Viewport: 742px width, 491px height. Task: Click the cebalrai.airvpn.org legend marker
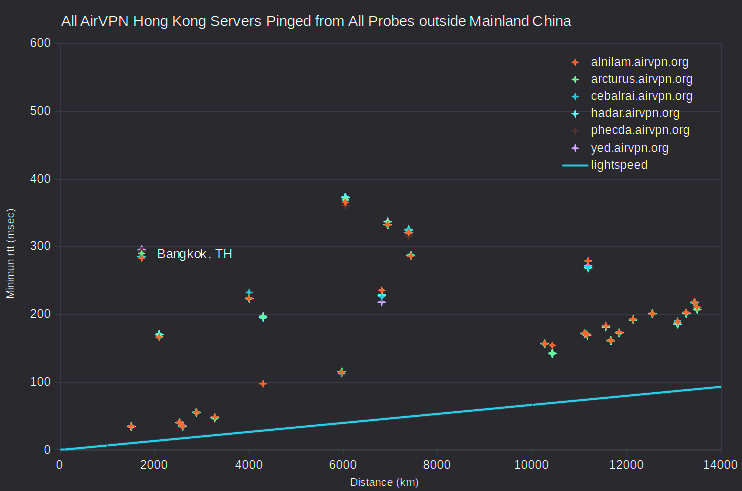[x=575, y=96]
